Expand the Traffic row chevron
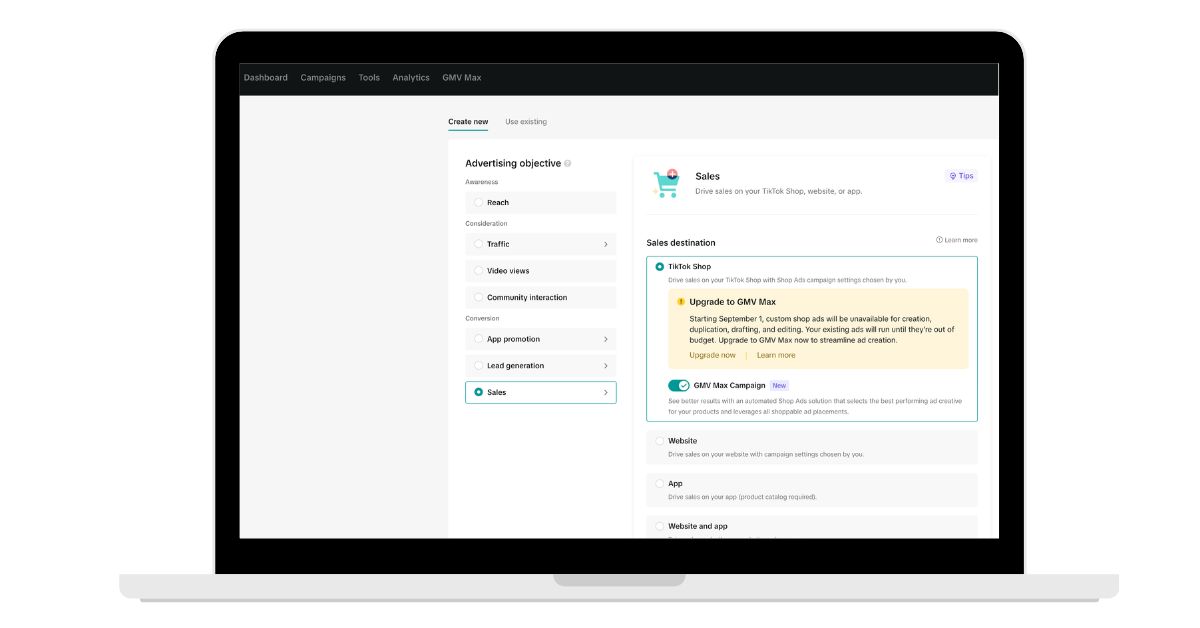The image size is (1200, 628). coord(606,244)
